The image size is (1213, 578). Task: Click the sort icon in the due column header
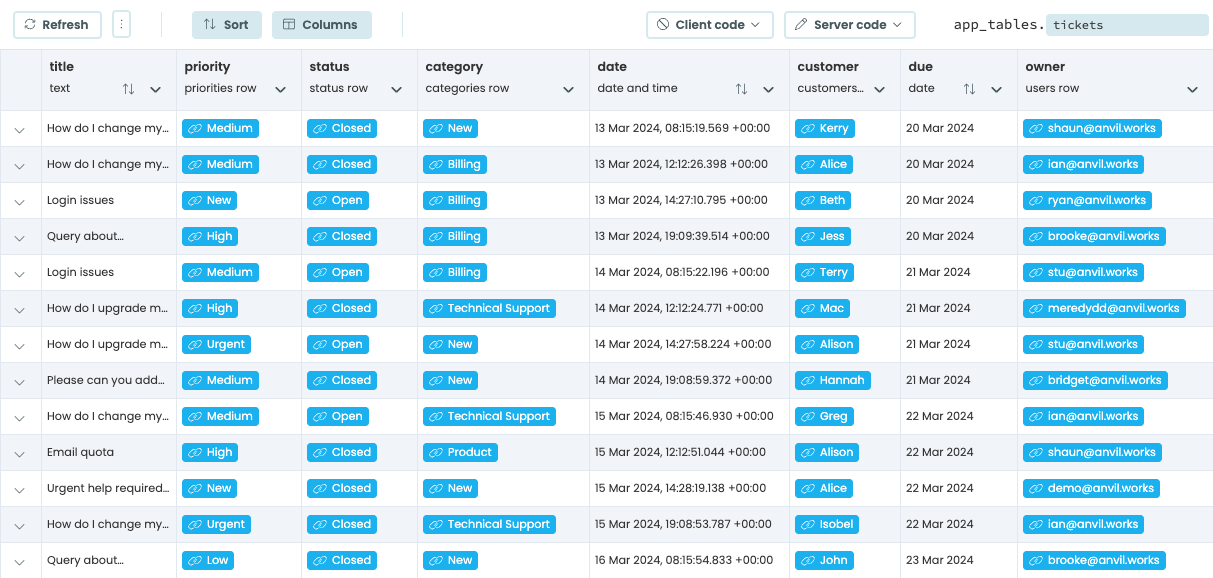click(x=968, y=89)
